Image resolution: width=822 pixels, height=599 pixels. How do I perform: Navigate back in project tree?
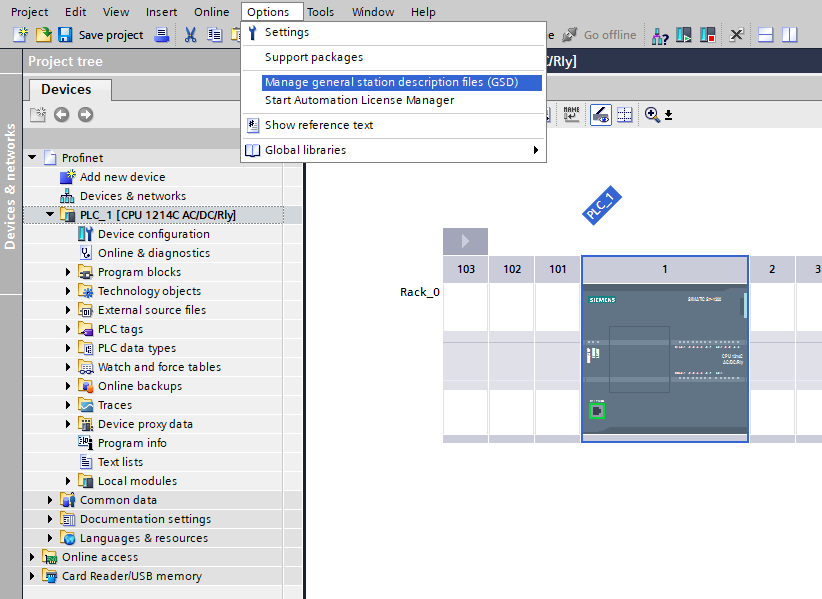coord(62,115)
